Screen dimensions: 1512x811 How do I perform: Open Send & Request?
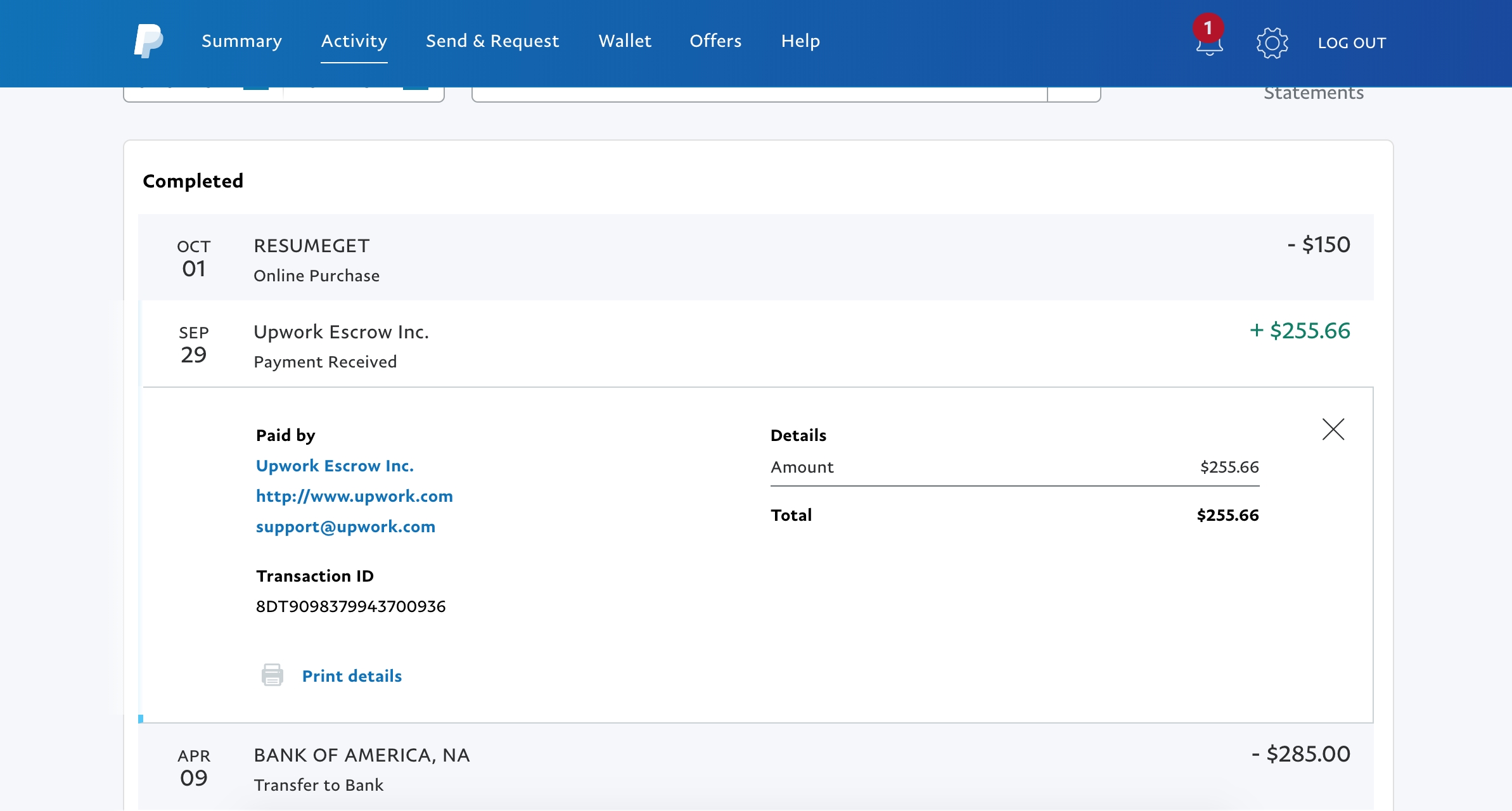pos(492,41)
